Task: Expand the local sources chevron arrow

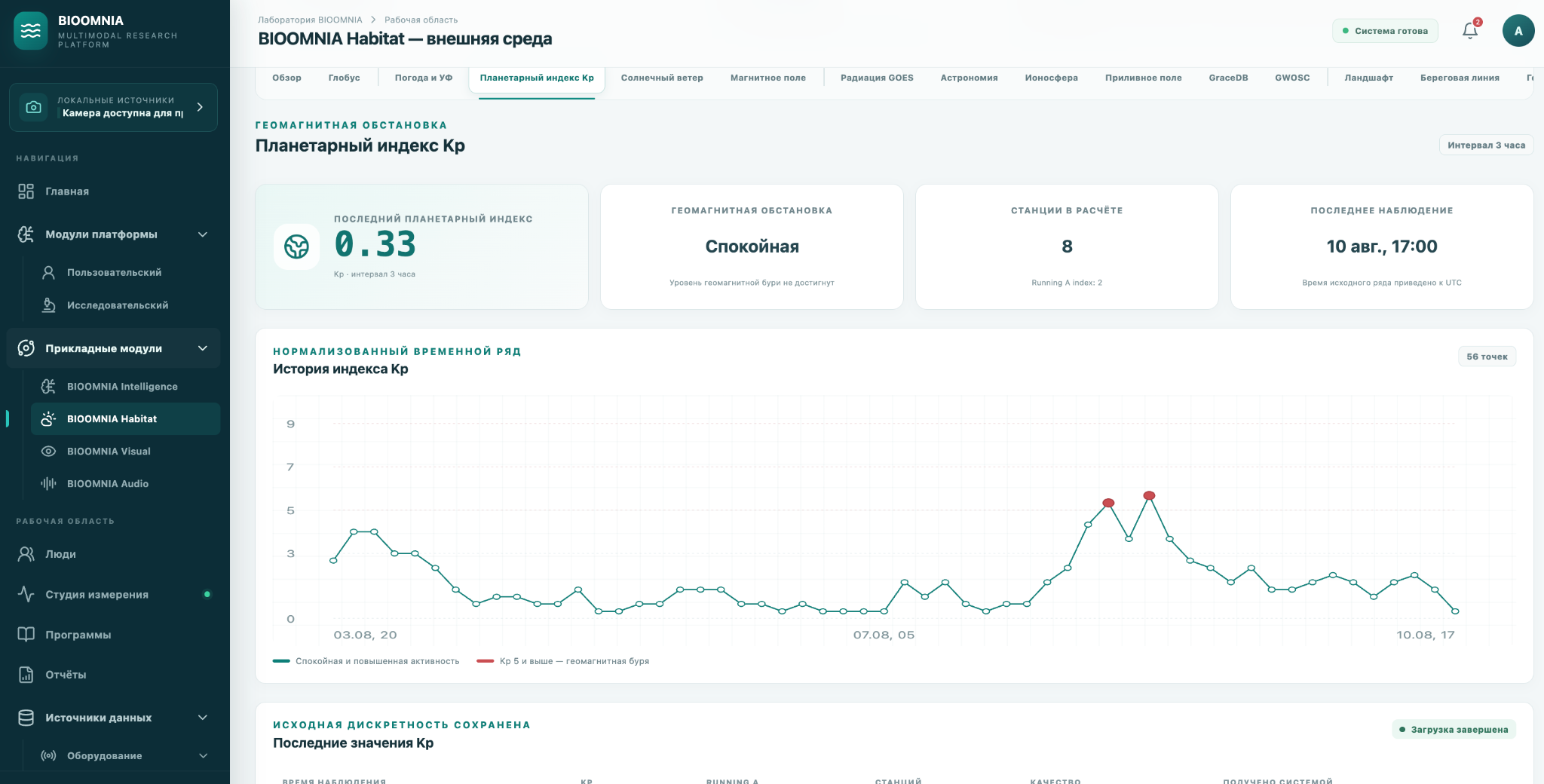Action: (x=200, y=107)
